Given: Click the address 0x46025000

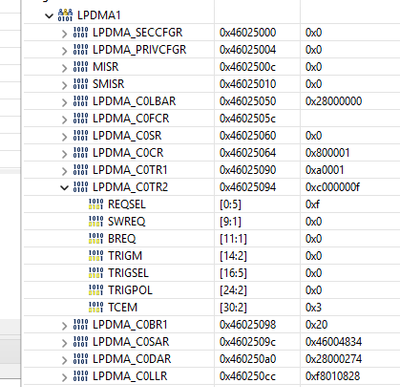Looking at the screenshot, I should pyautogui.click(x=248, y=32).
